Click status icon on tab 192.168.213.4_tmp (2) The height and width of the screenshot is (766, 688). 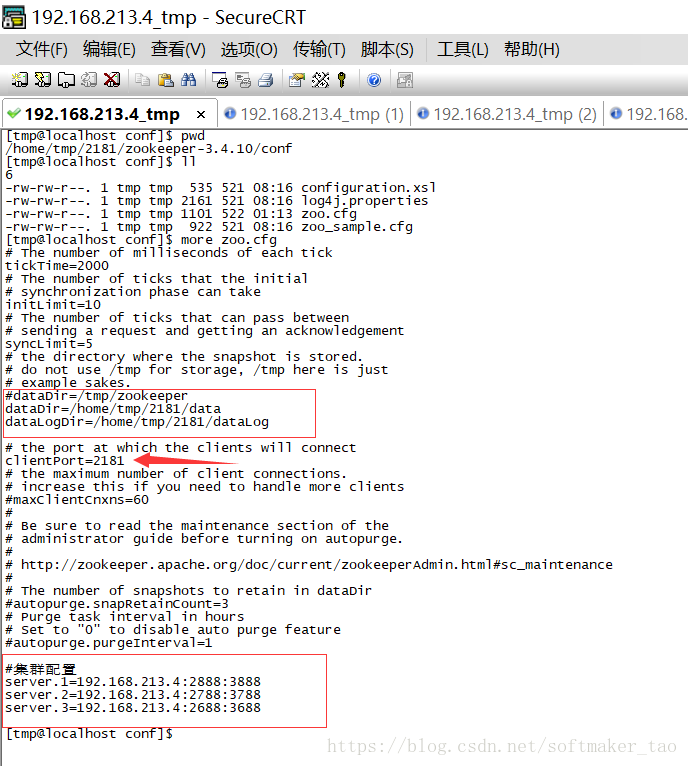point(423,113)
